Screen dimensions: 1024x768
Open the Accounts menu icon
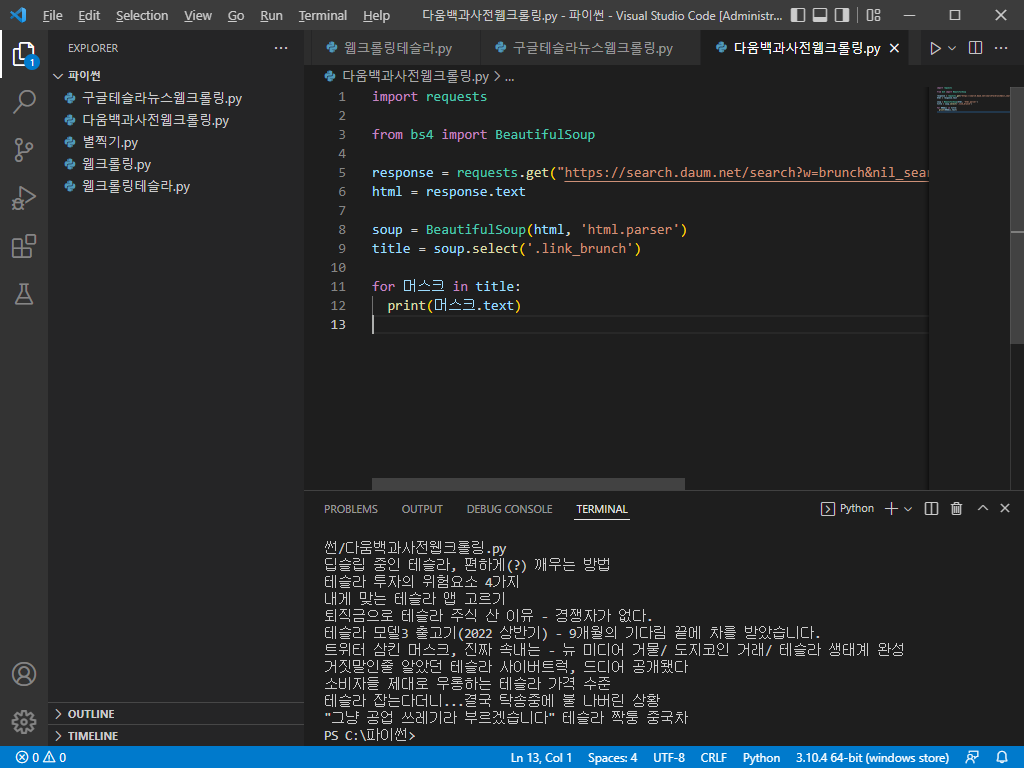(24, 674)
